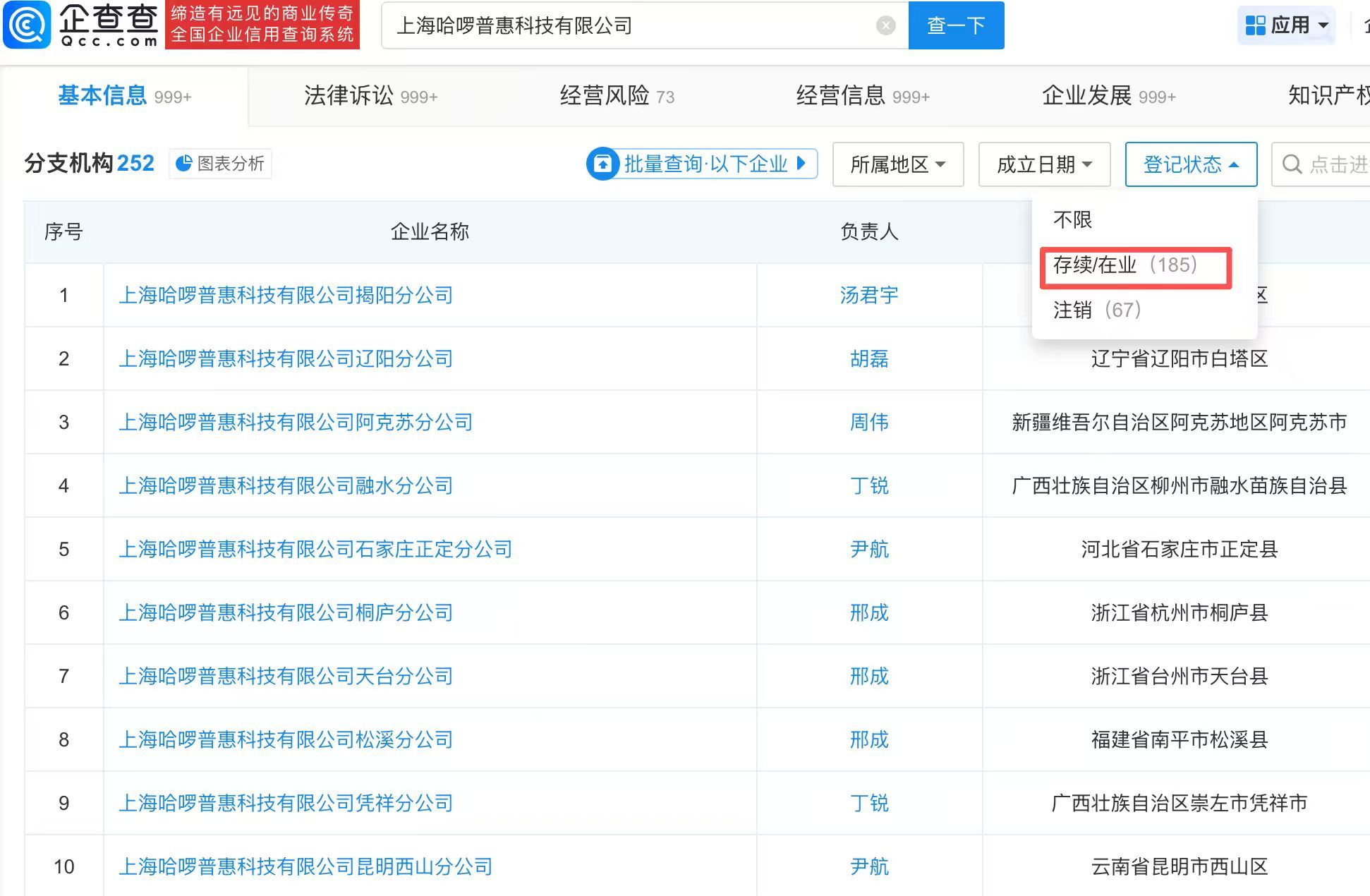The image size is (1370, 896).
Task: Expand the 所属地区 dropdown
Action: [x=897, y=164]
